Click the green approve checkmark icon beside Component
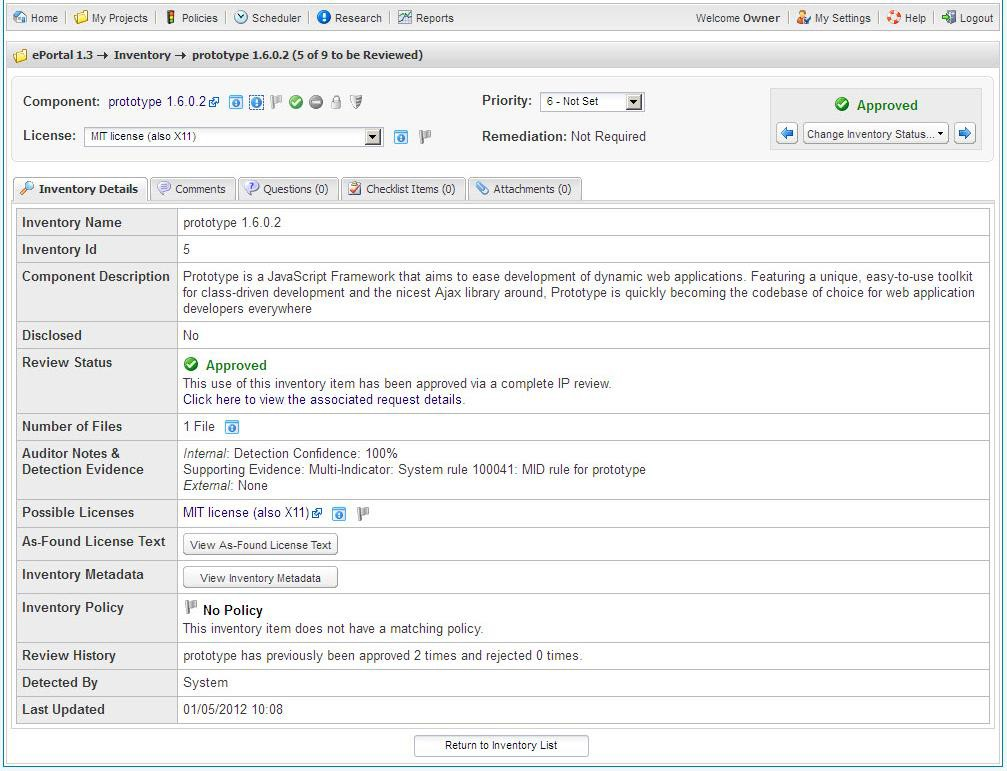The width and height of the screenshot is (1007, 771). 296,102
